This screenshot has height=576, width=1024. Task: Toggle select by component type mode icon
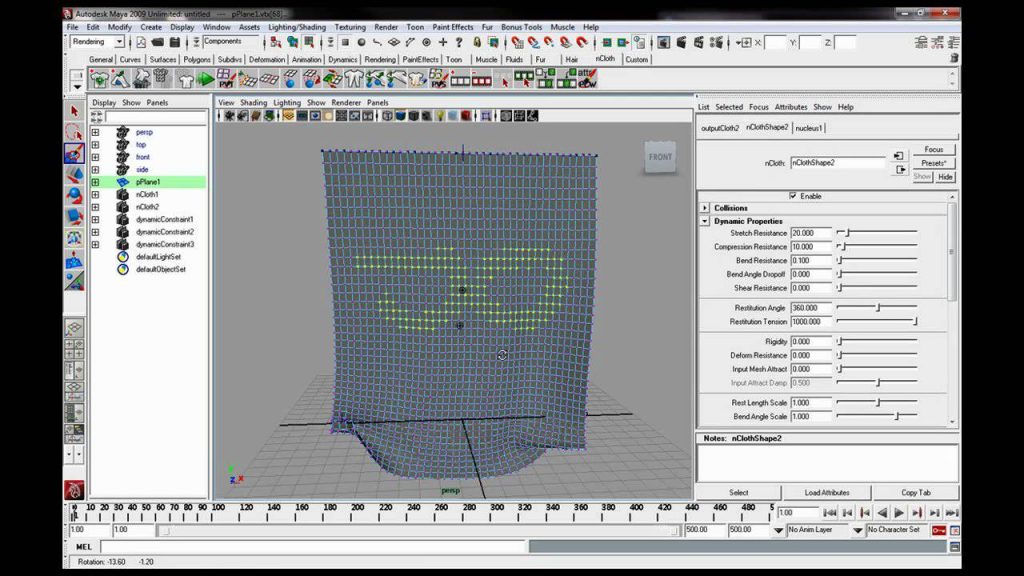click(x=309, y=42)
